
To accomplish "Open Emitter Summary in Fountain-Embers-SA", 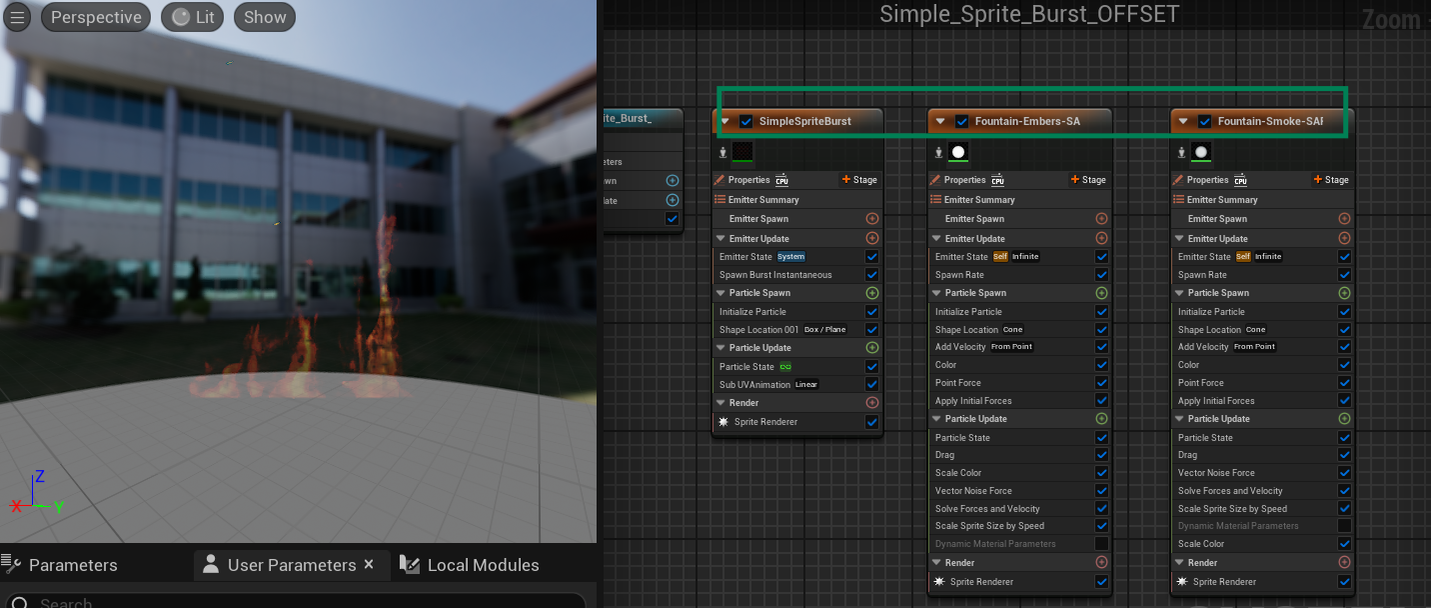I will coord(979,199).
